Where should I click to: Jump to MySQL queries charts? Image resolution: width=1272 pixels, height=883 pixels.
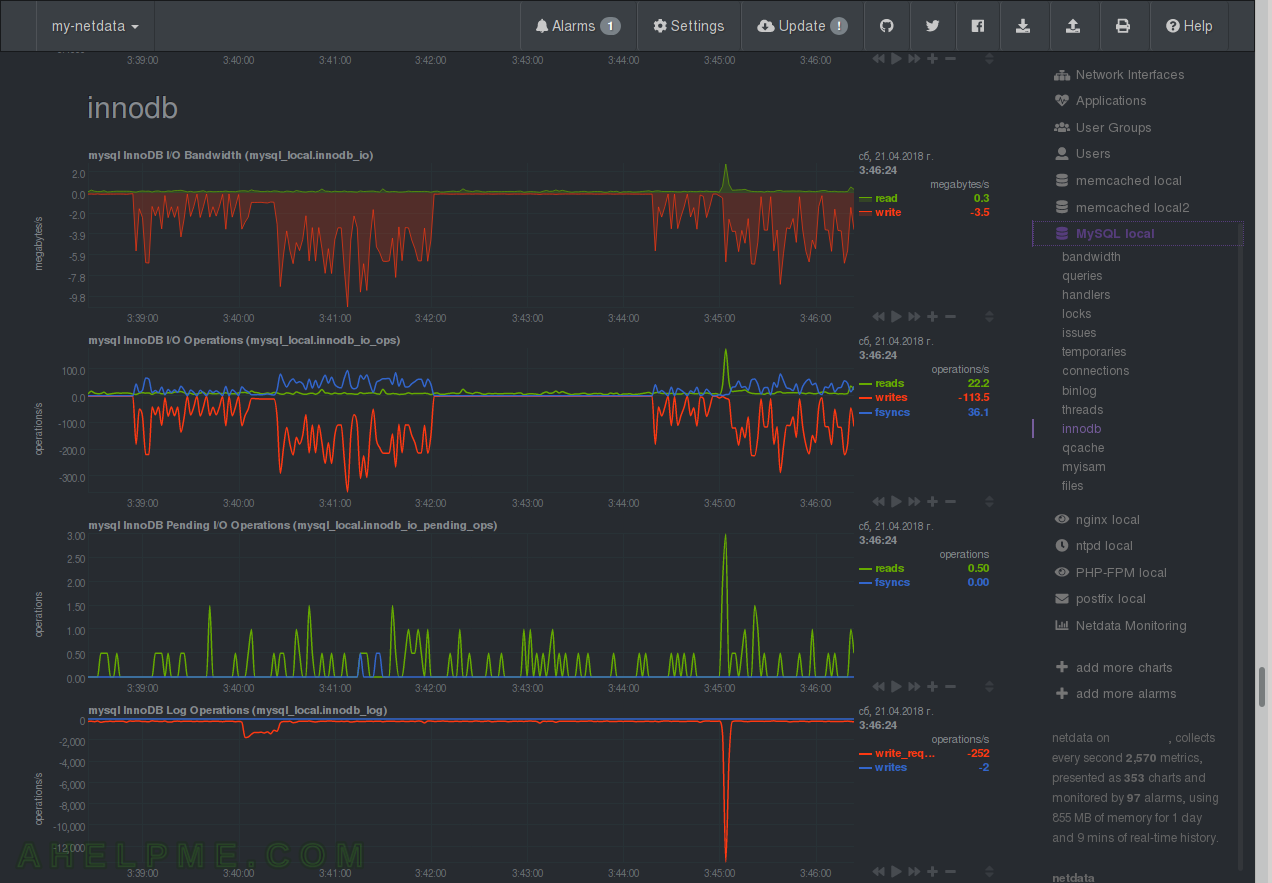(x=1082, y=276)
